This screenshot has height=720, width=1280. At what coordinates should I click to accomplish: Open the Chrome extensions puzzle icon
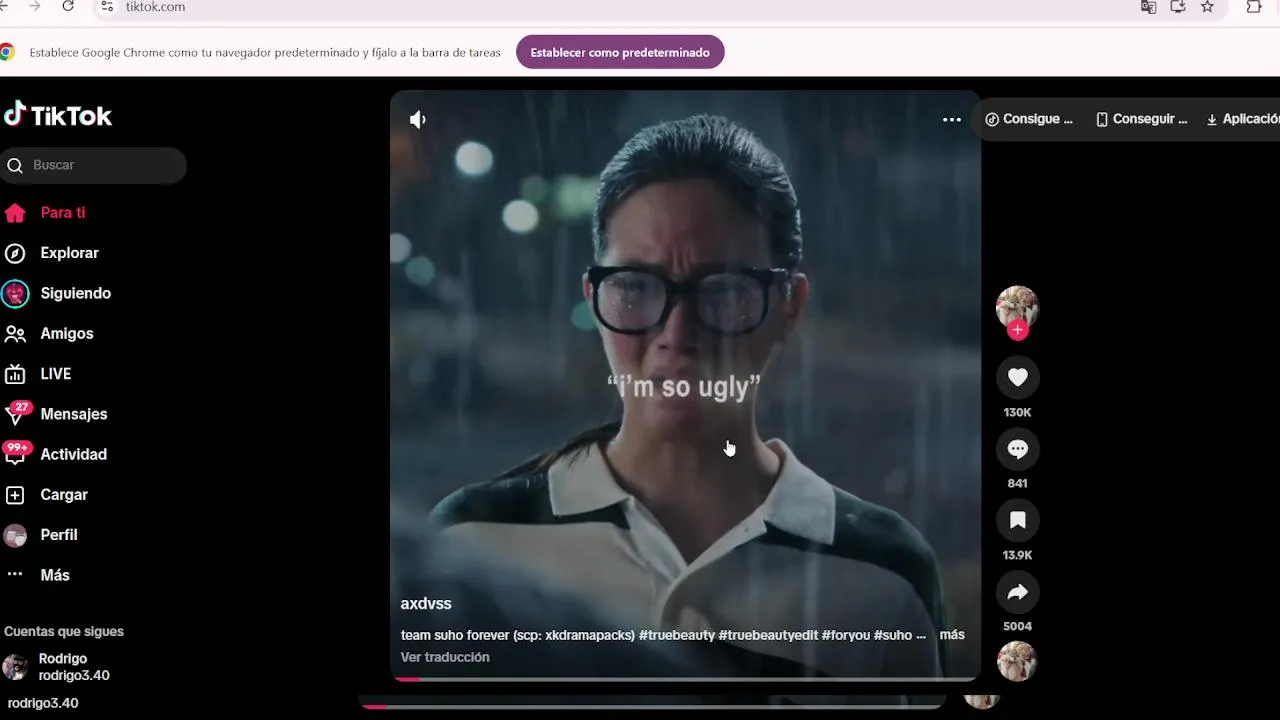click(1254, 6)
